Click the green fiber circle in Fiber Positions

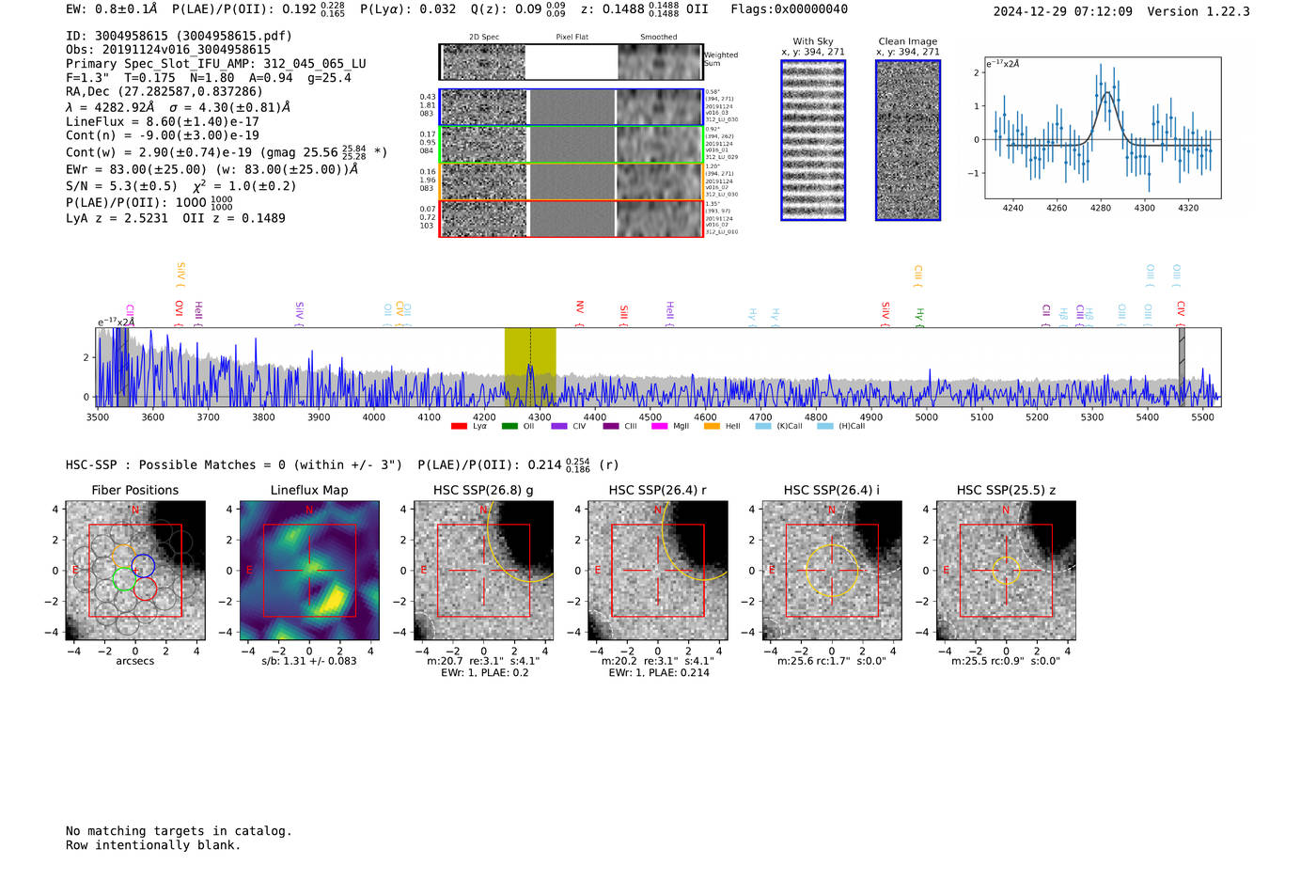123,579
